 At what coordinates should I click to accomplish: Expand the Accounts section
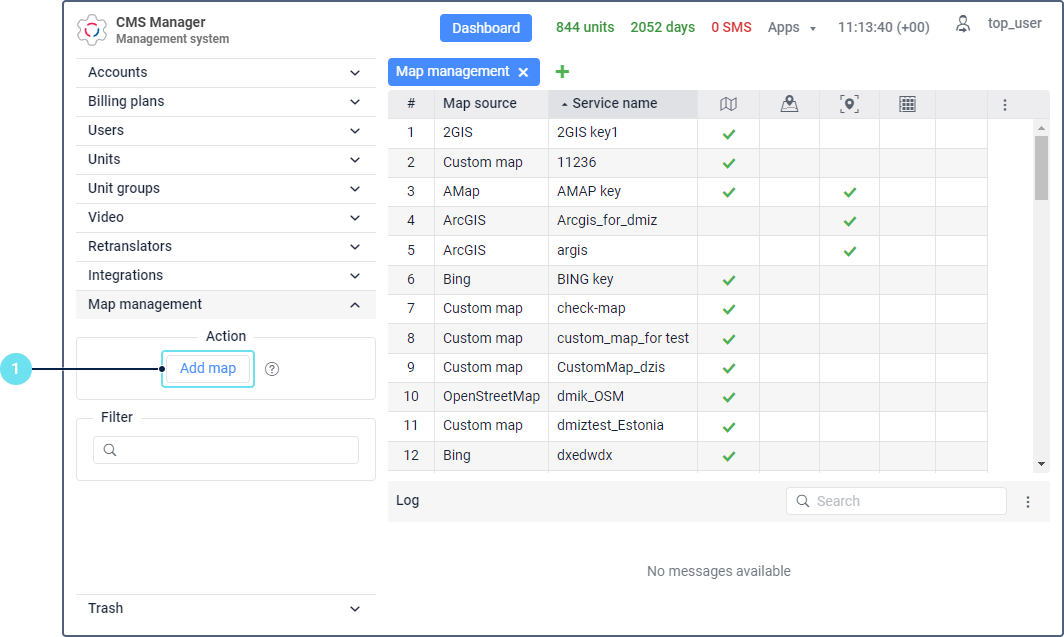pyautogui.click(x=355, y=73)
